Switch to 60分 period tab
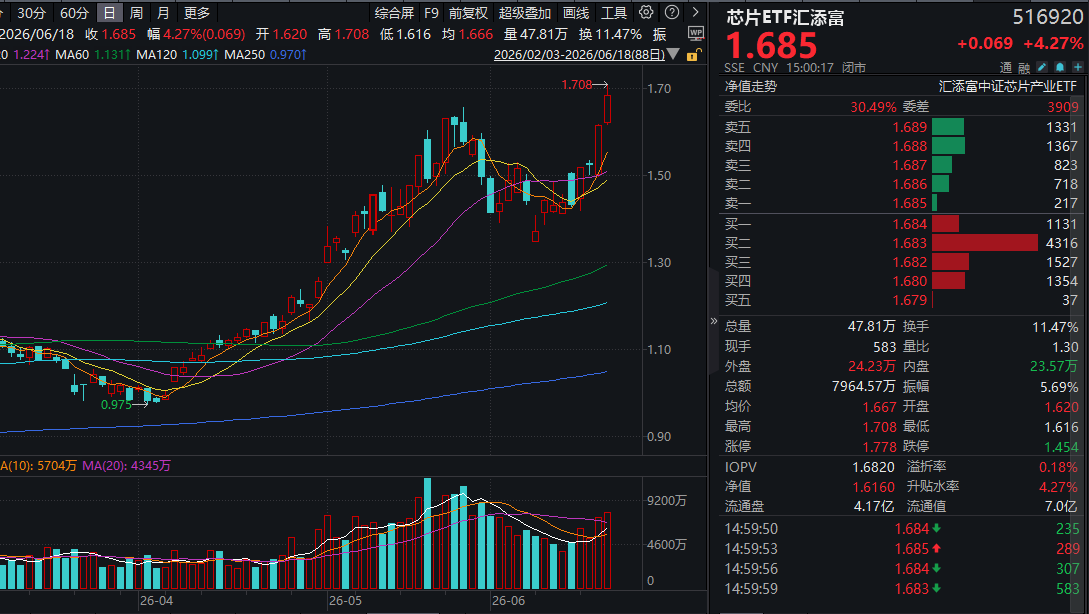Image resolution: width=1089 pixels, height=614 pixels. (74, 13)
